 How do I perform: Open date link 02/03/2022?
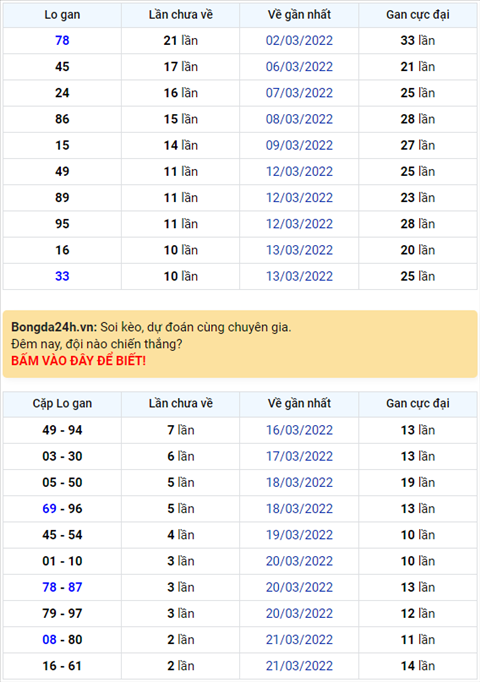[x=299, y=40]
